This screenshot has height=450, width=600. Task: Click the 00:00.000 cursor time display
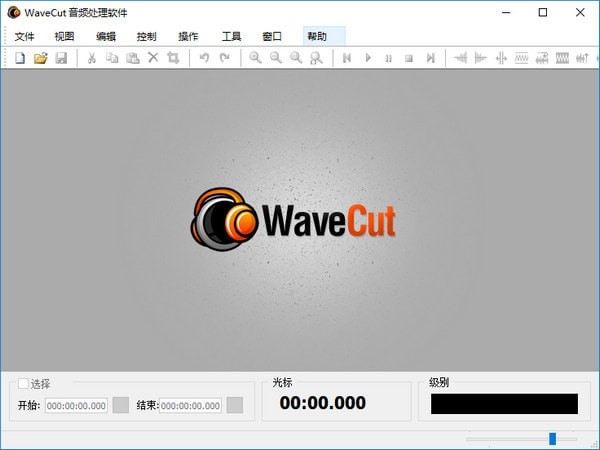point(323,403)
